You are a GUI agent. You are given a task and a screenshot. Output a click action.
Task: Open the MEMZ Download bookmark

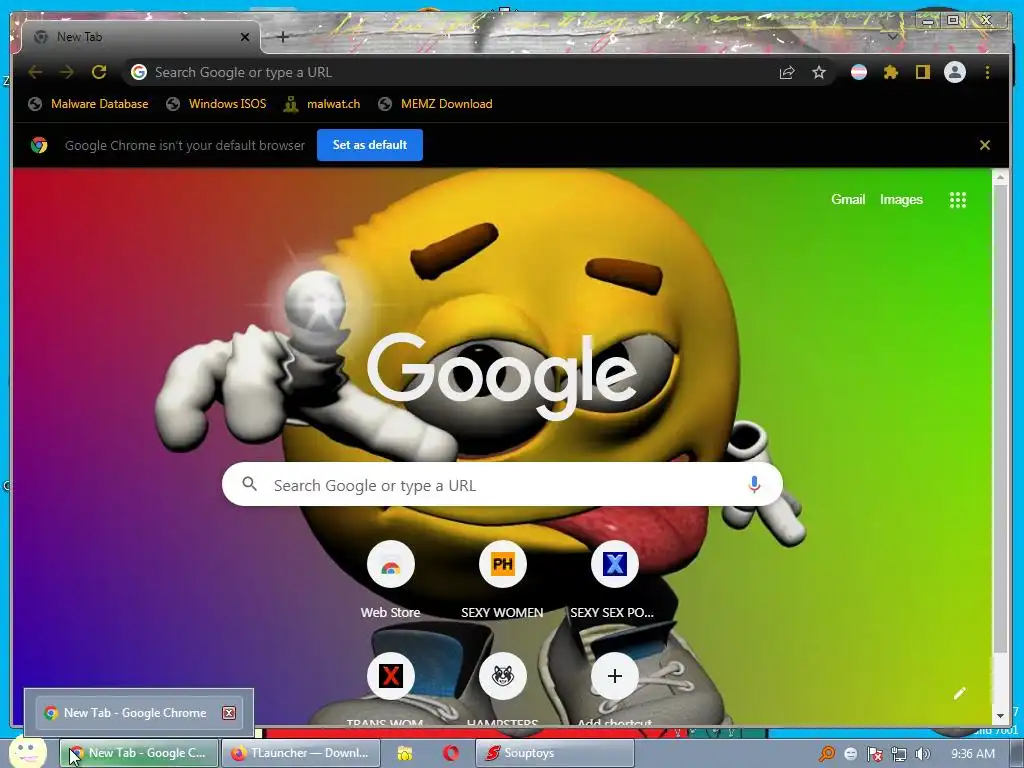click(435, 104)
